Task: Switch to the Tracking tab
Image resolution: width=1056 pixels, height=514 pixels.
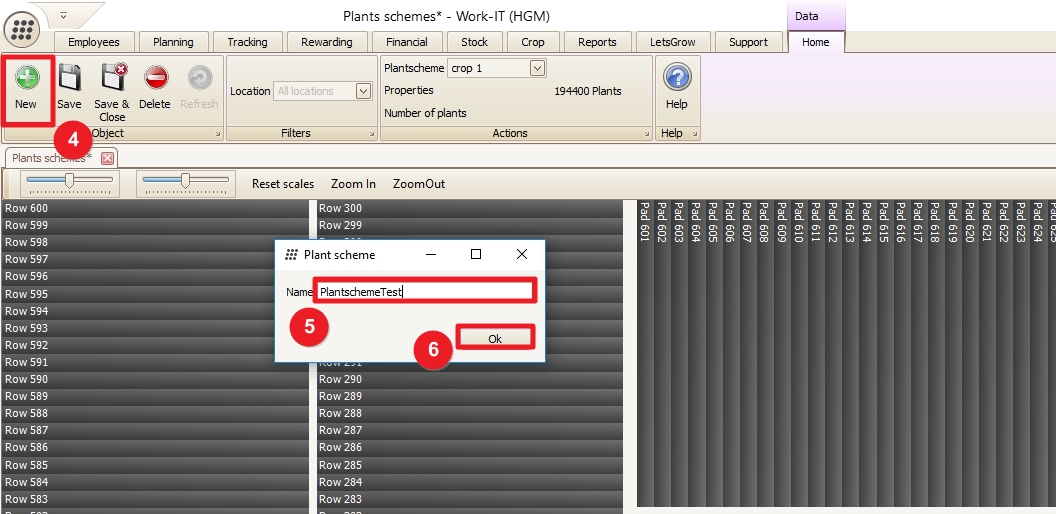Action: [247, 42]
